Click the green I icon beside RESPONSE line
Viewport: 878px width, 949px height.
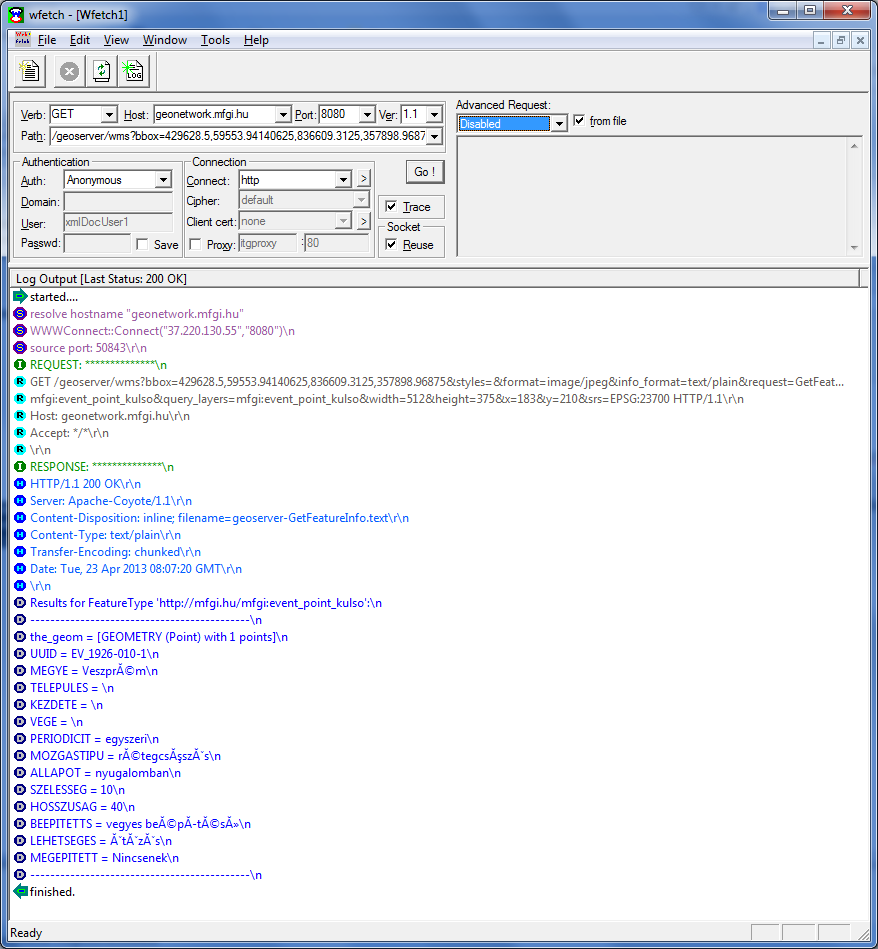(20, 467)
